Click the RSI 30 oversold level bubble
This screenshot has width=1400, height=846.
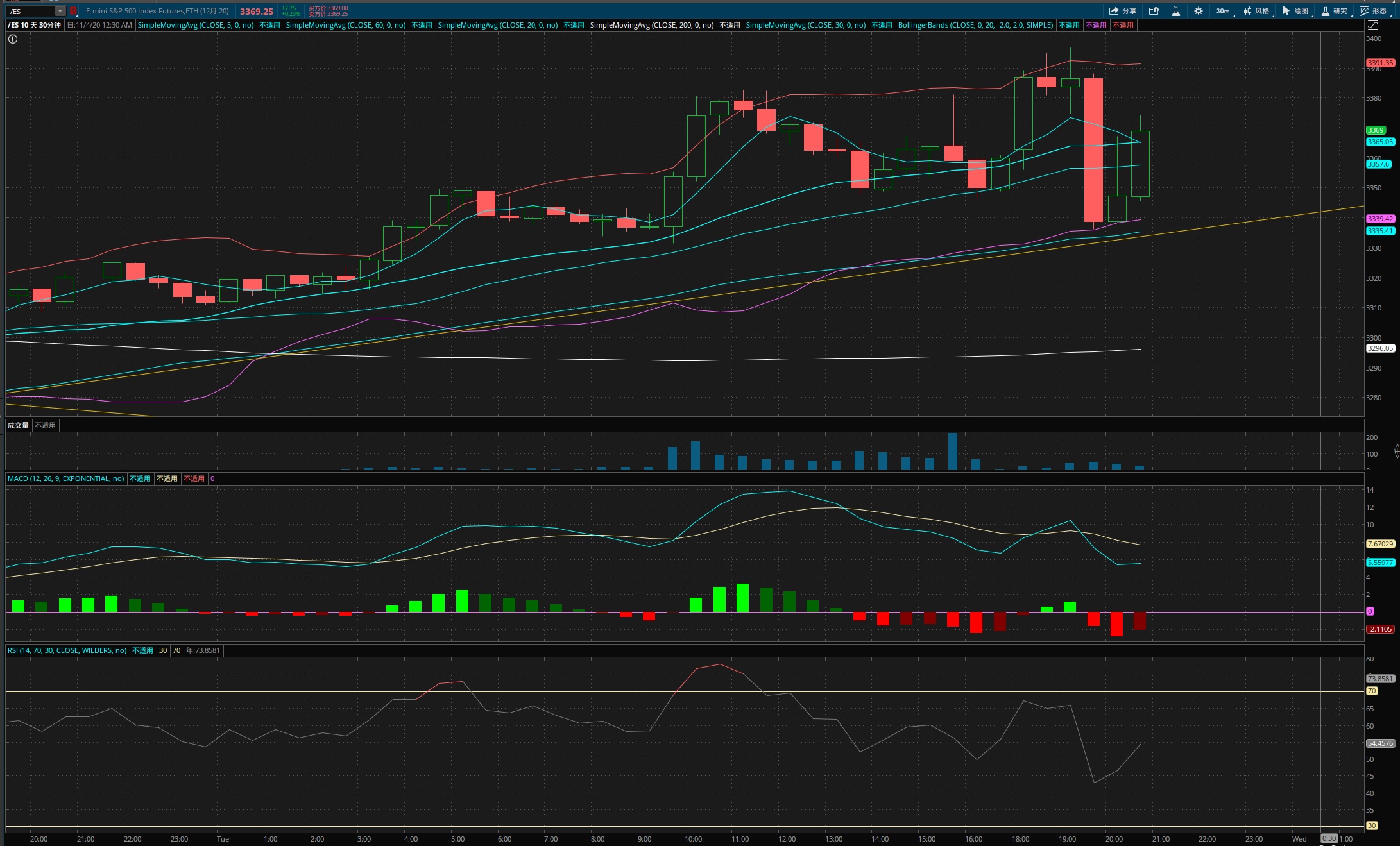[x=1372, y=825]
